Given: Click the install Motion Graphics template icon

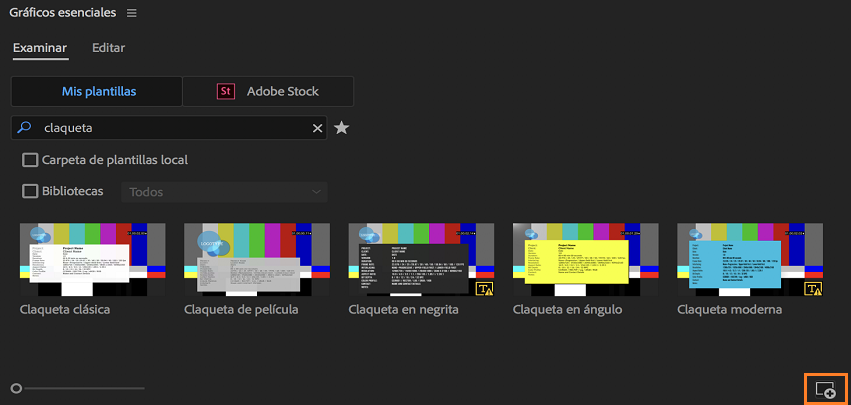Looking at the screenshot, I should point(825,389).
